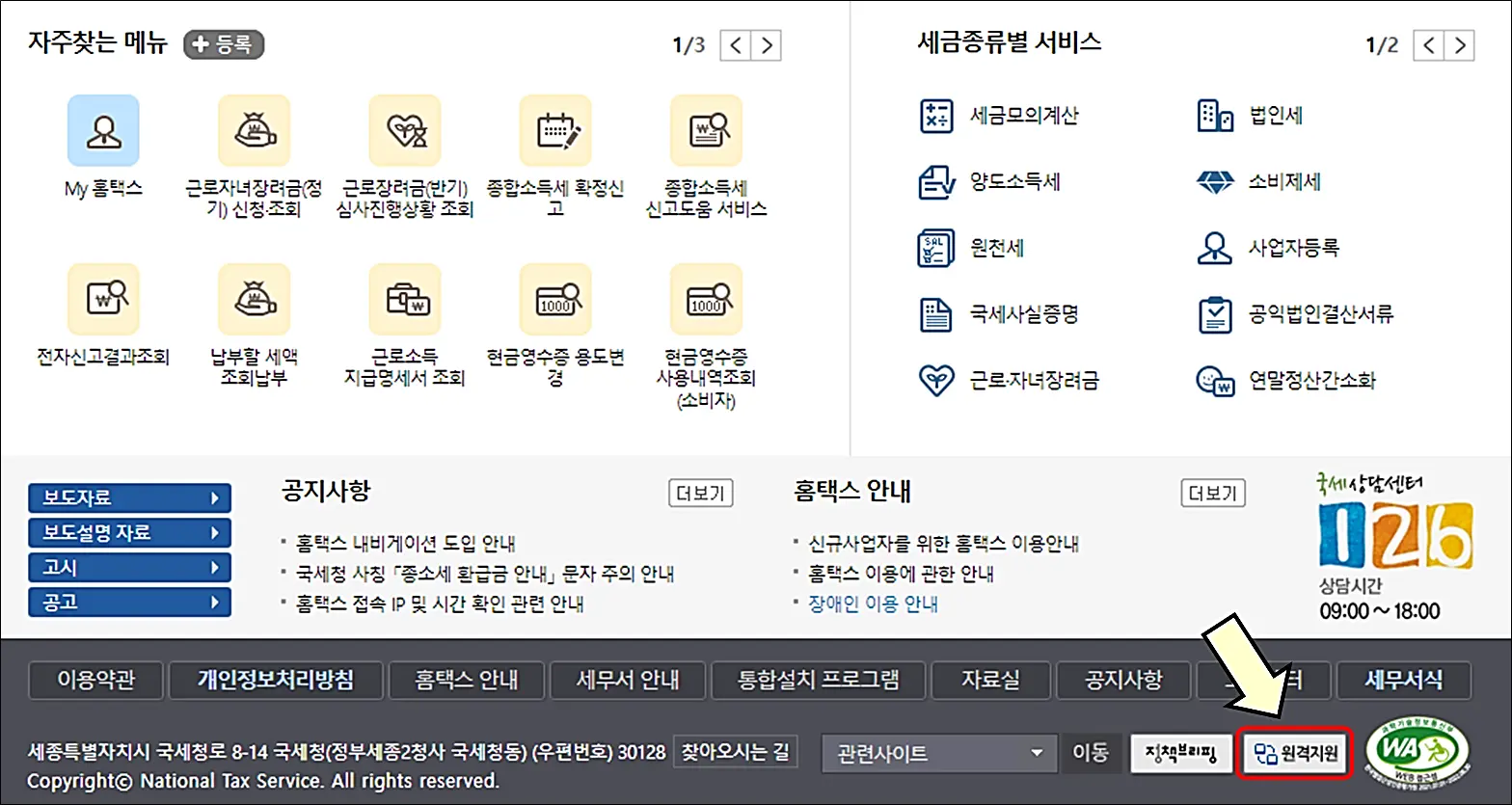Open 신규사업자를 위한 홈택스 이용안내 link
1512x805 pixels.
[944, 544]
